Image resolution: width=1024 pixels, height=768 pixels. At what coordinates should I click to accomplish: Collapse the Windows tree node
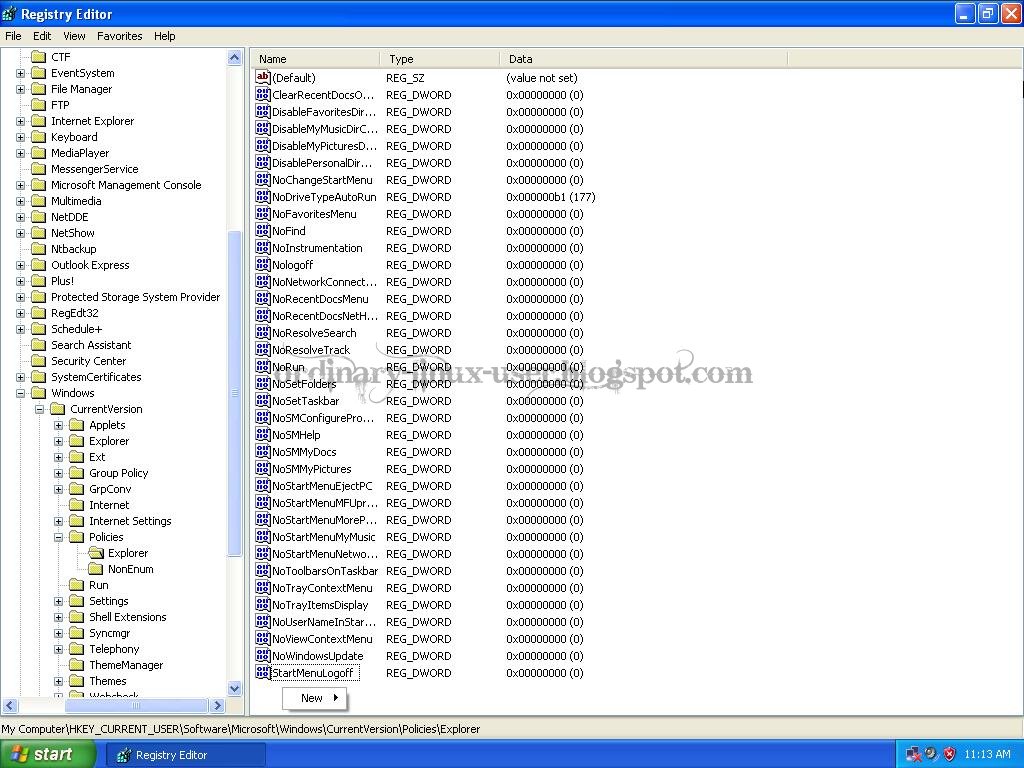(x=20, y=393)
